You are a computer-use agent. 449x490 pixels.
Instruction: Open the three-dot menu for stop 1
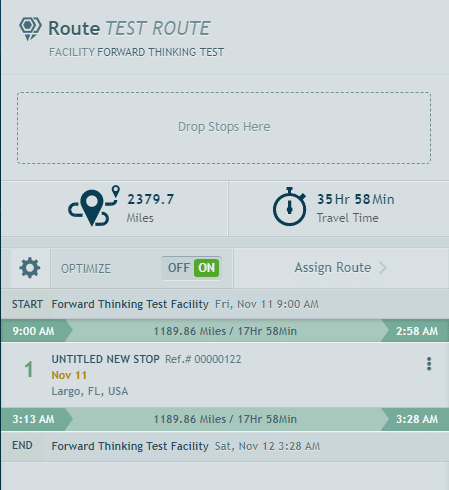[429, 364]
